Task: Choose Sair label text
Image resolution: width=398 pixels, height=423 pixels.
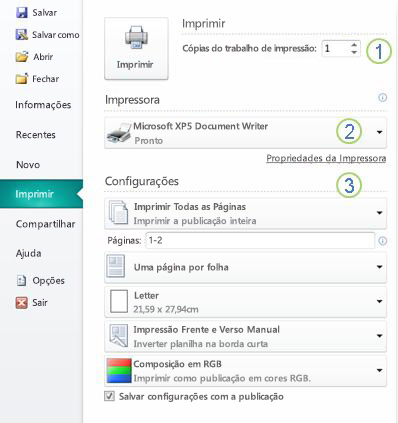Action: (x=40, y=302)
